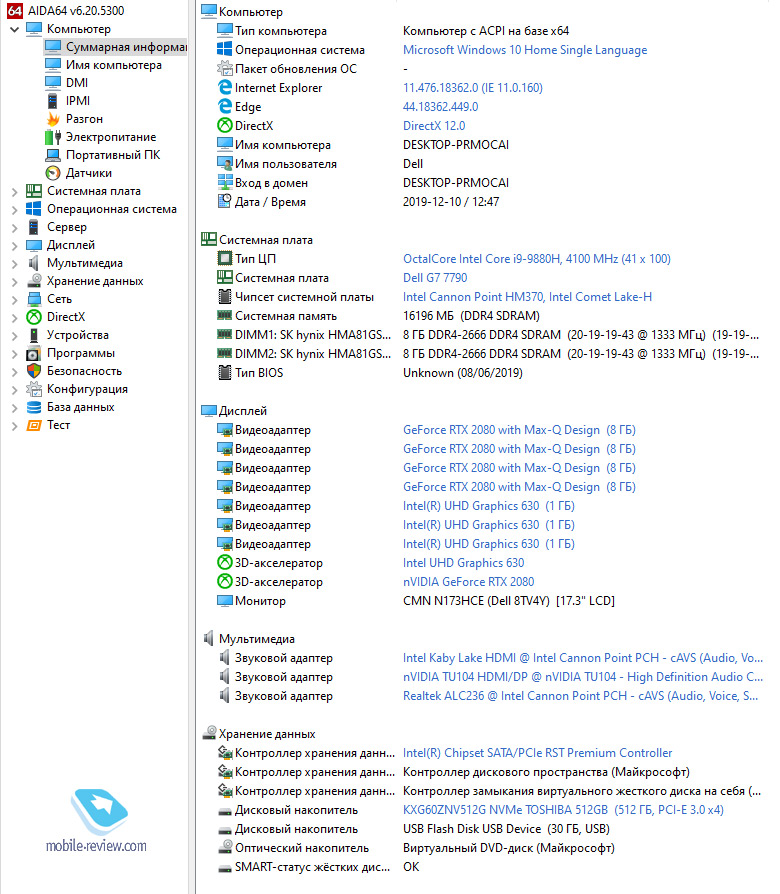Click the Тип ЦП processor icon
The height and width of the screenshot is (894, 780).
click(225, 258)
